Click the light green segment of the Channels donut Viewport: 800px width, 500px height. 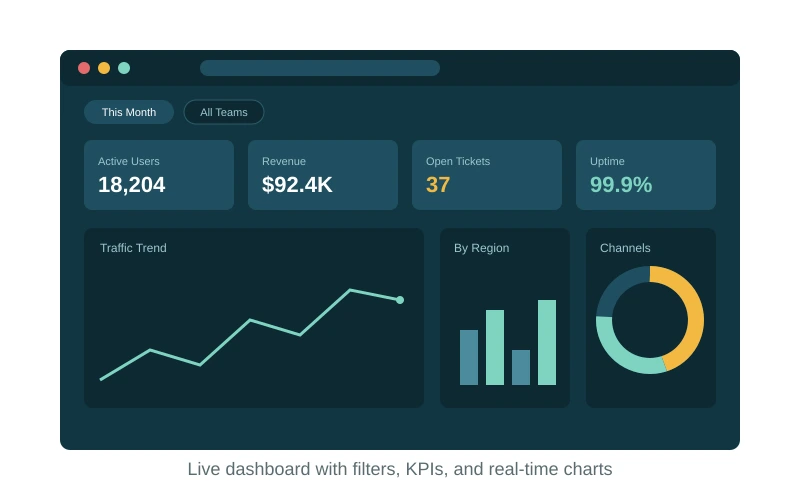pyautogui.click(x=620, y=356)
